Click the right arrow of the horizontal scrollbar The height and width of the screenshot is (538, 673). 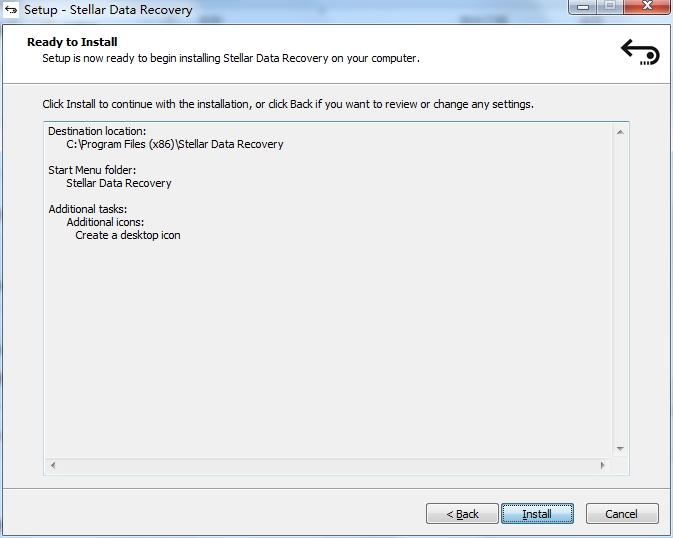[x=602, y=466]
